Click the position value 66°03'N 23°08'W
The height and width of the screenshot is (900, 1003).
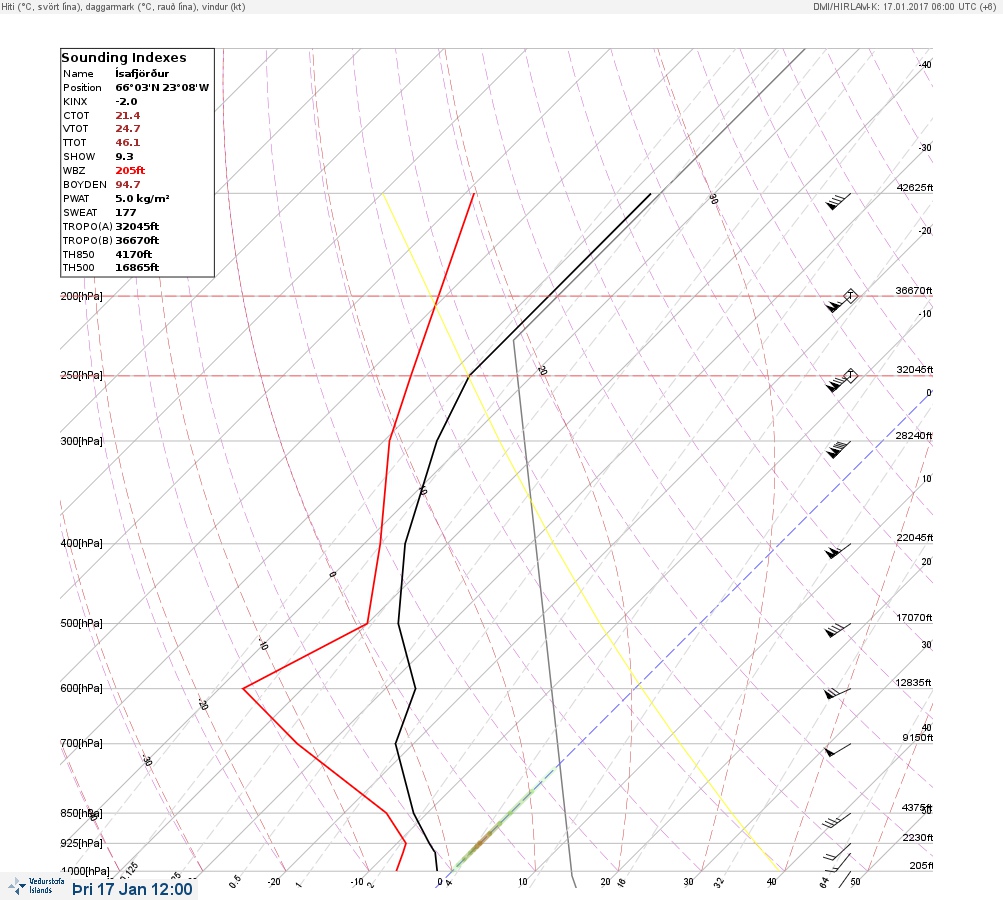tap(162, 88)
